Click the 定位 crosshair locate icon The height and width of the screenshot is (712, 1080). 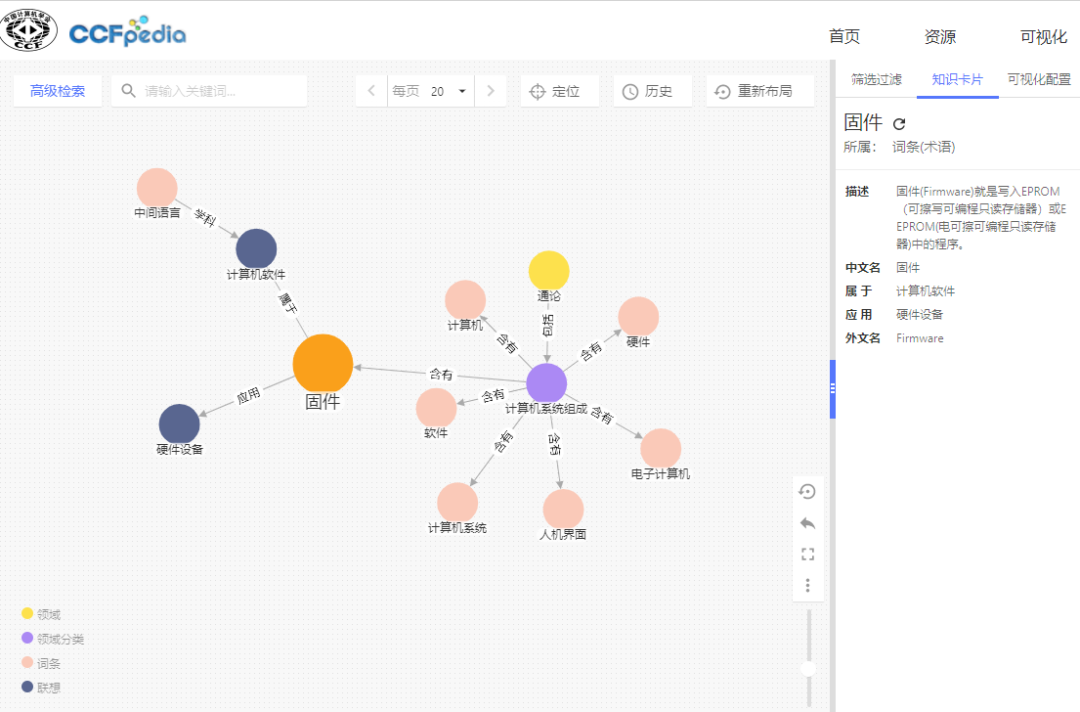(538, 90)
